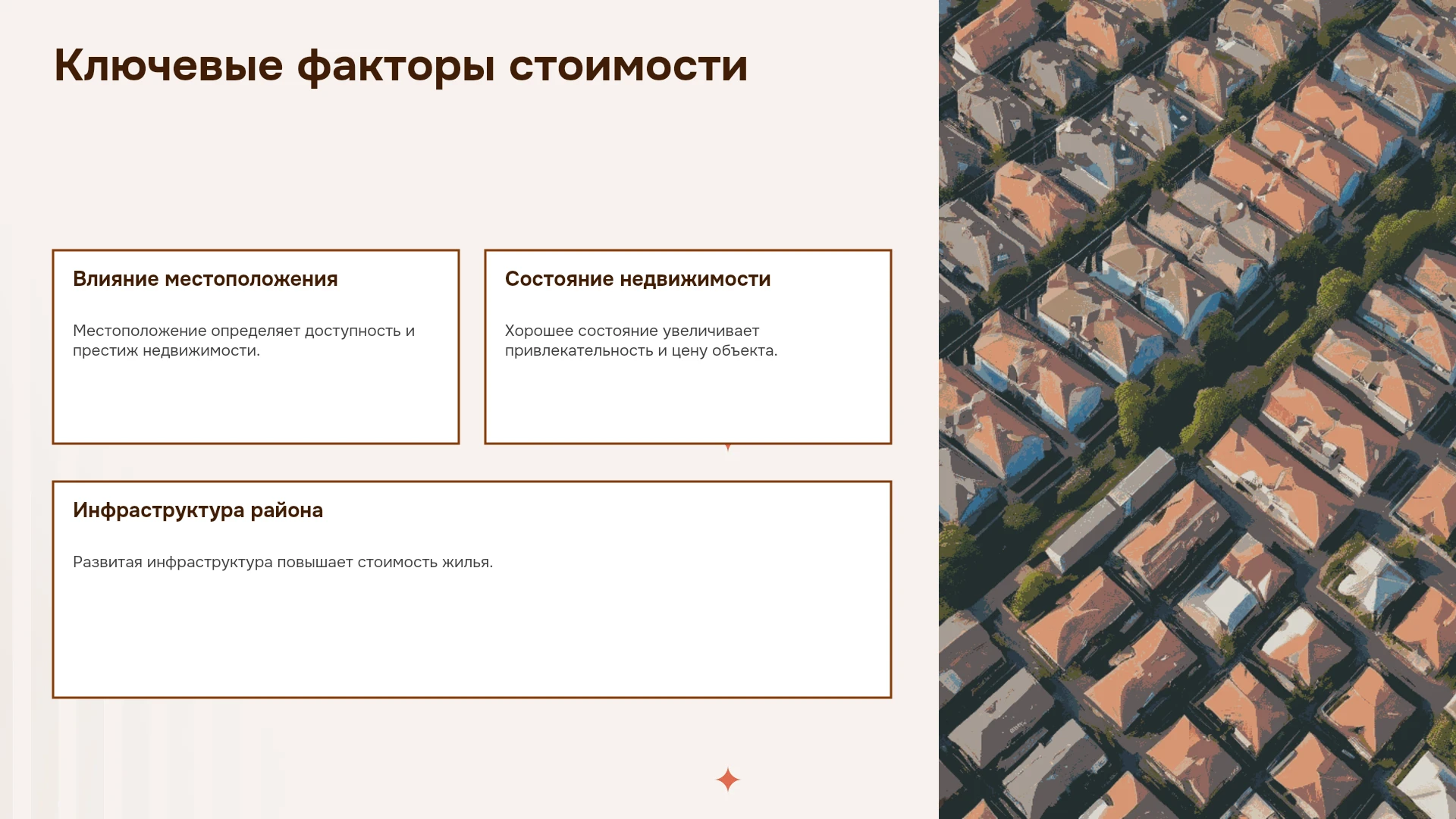Click the word "факторы" in the title
The width and height of the screenshot is (1456, 819).
(396, 67)
